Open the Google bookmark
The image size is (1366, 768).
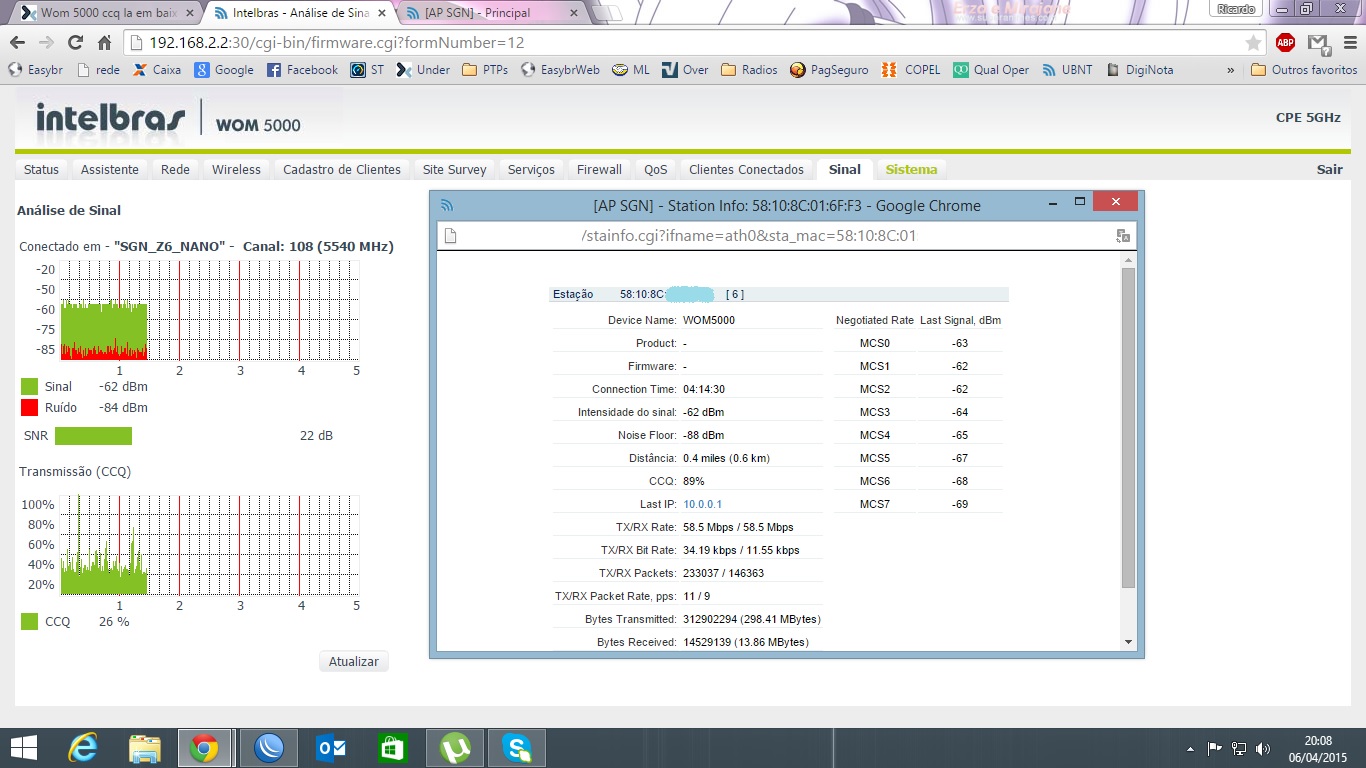pyautogui.click(x=224, y=70)
